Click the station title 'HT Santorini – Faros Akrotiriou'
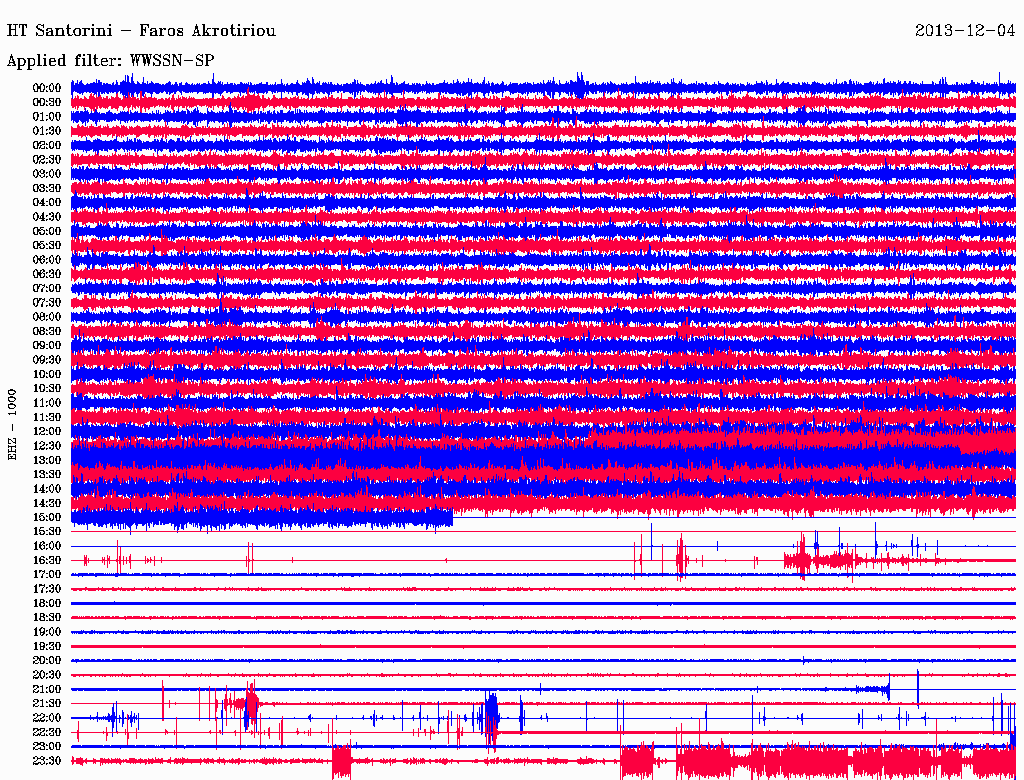Image resolution: width=1024 pixels, height=780 pixels. (x=141, y=31)
